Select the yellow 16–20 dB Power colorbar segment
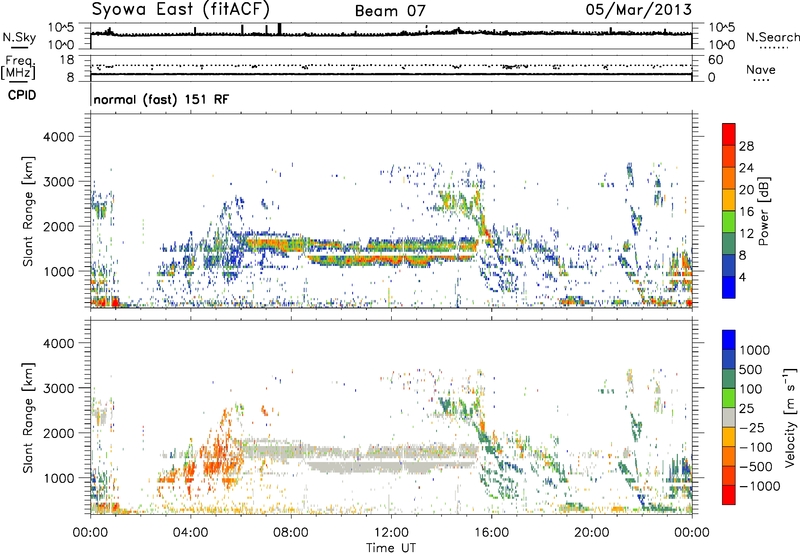Screen dimensions: 800x554 tap(729, 200)
